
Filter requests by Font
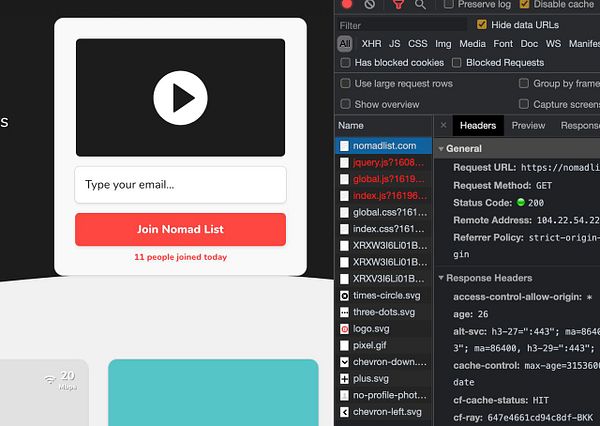pyautogui.click(x=503, y=44)
